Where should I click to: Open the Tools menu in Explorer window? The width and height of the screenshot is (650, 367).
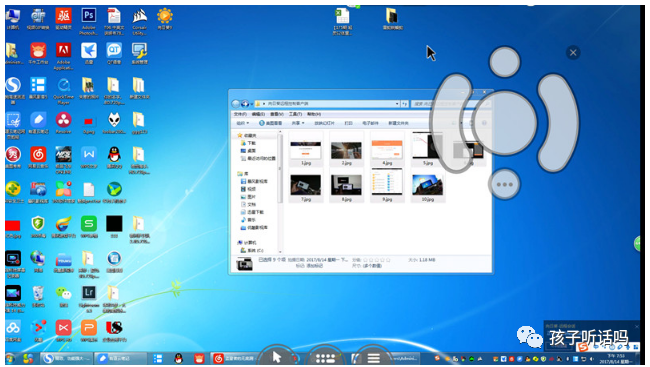(x=295, y=114)
